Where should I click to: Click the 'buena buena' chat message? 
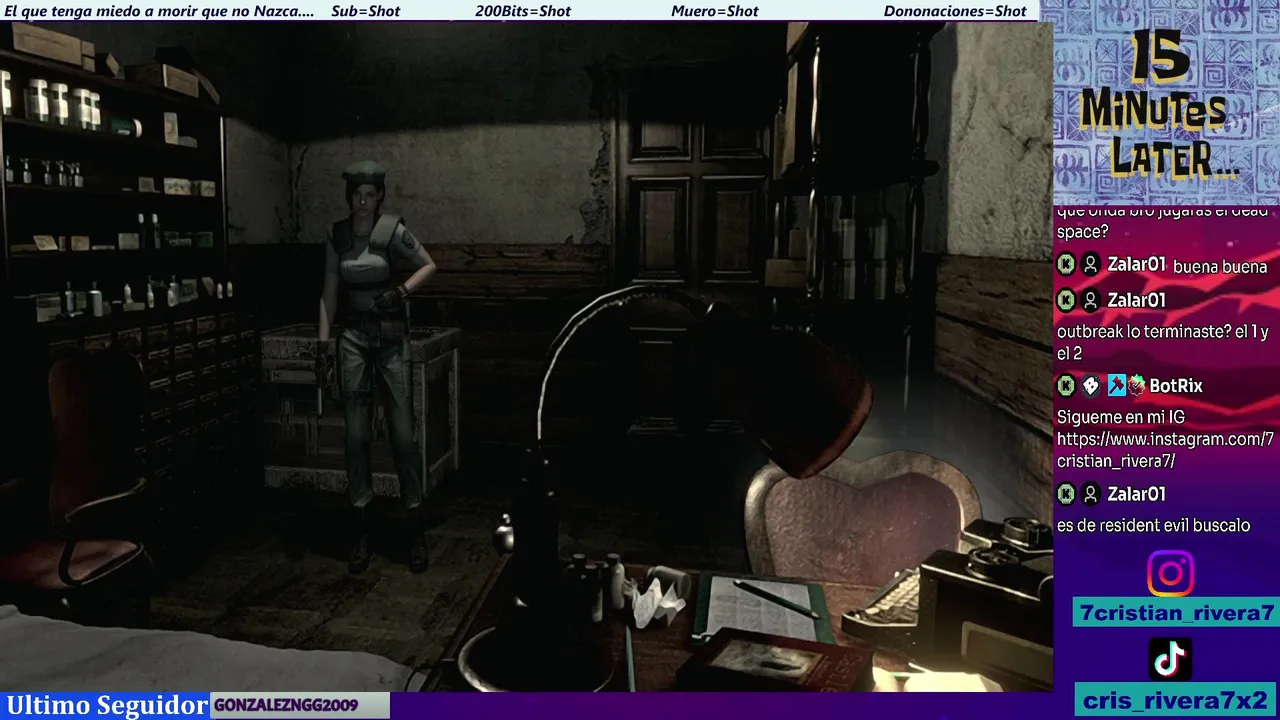(1220, 266)
